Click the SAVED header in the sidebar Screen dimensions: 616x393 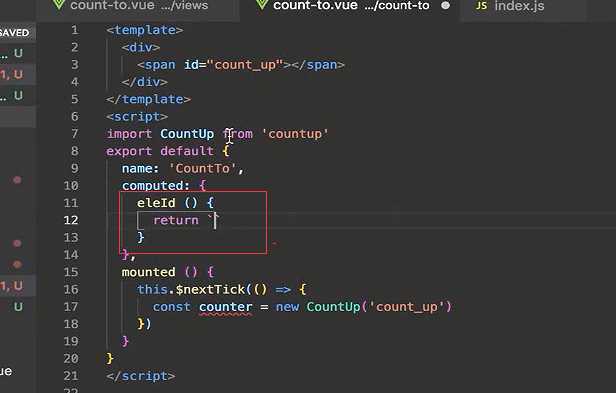(15, 32)
